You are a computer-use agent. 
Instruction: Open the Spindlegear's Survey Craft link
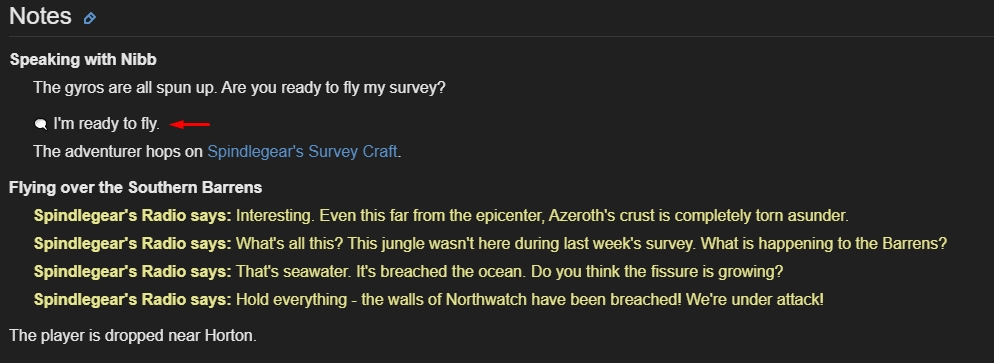(x=303, y=151)
